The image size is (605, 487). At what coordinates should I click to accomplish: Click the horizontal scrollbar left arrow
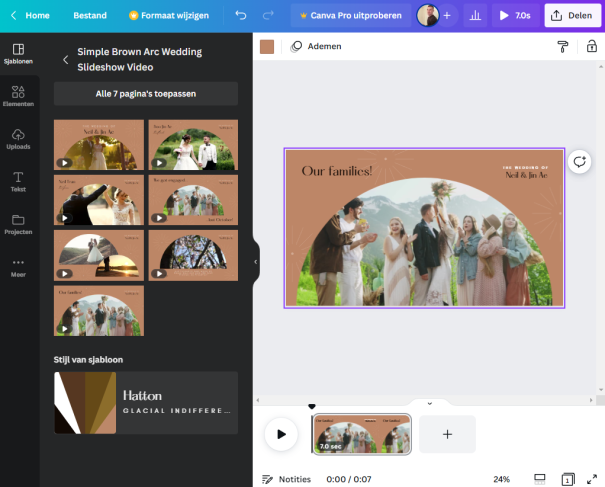[x=257, y=400]
